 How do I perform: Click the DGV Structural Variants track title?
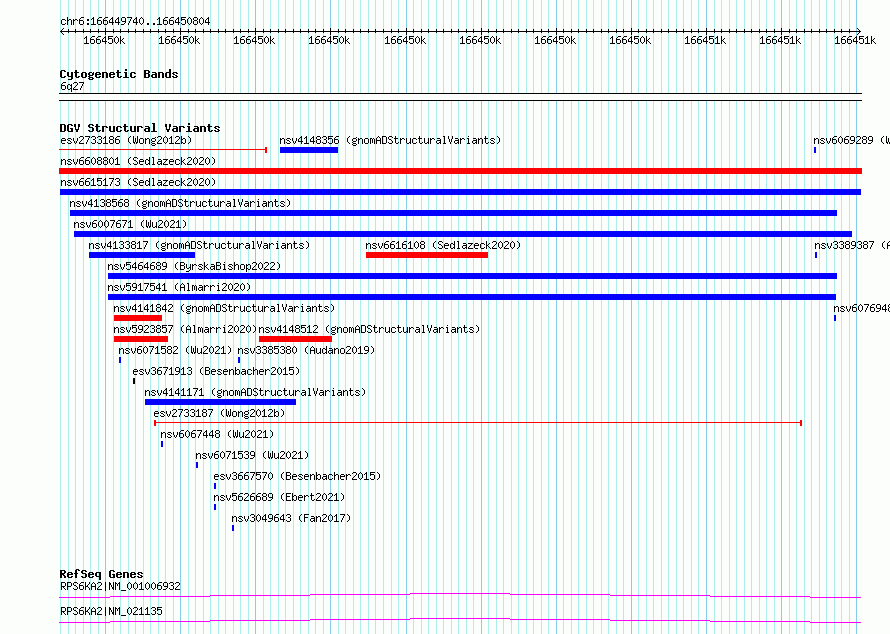pos(140,128)
